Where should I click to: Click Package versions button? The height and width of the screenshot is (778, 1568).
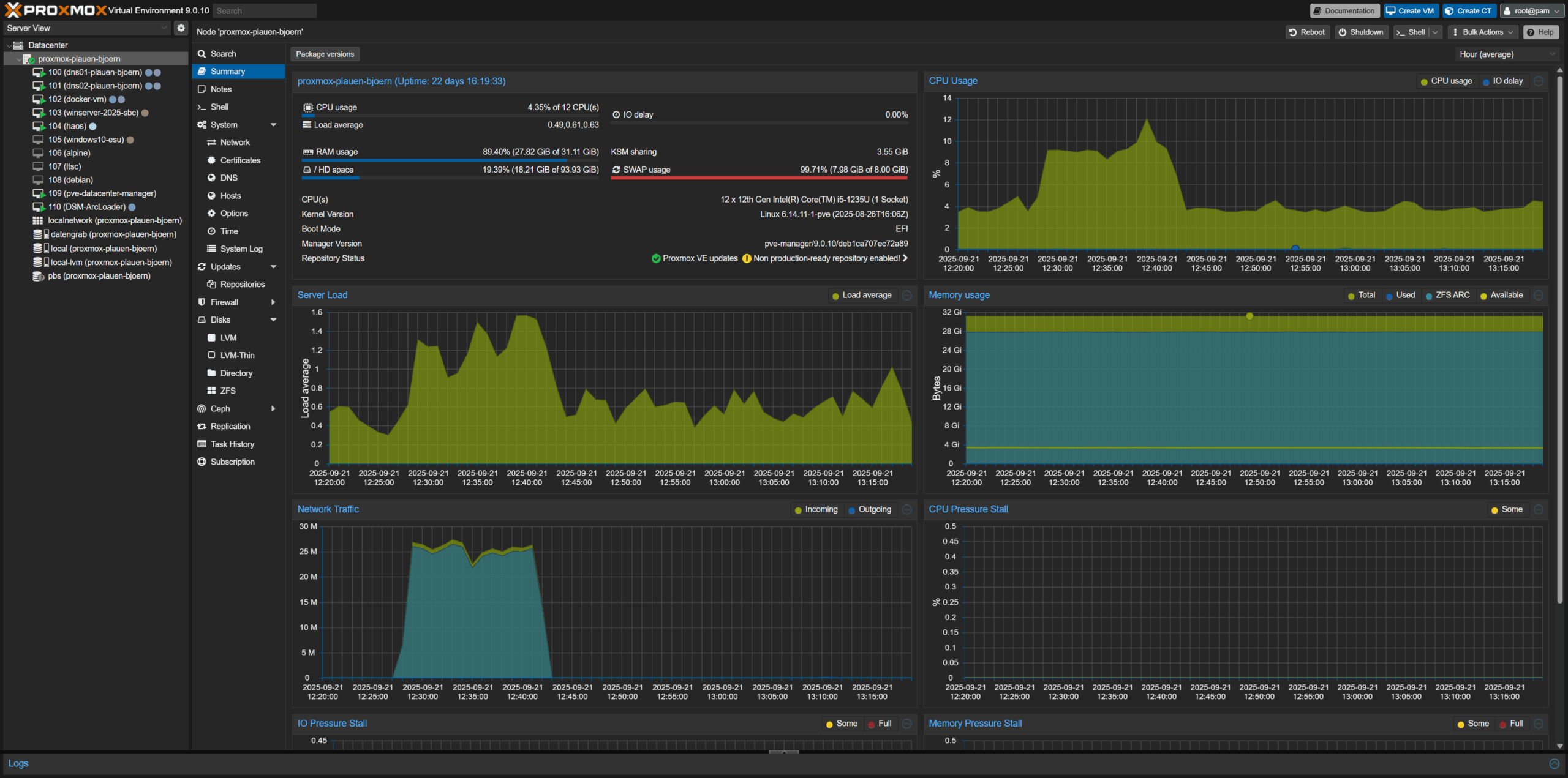tap(325, 54)
